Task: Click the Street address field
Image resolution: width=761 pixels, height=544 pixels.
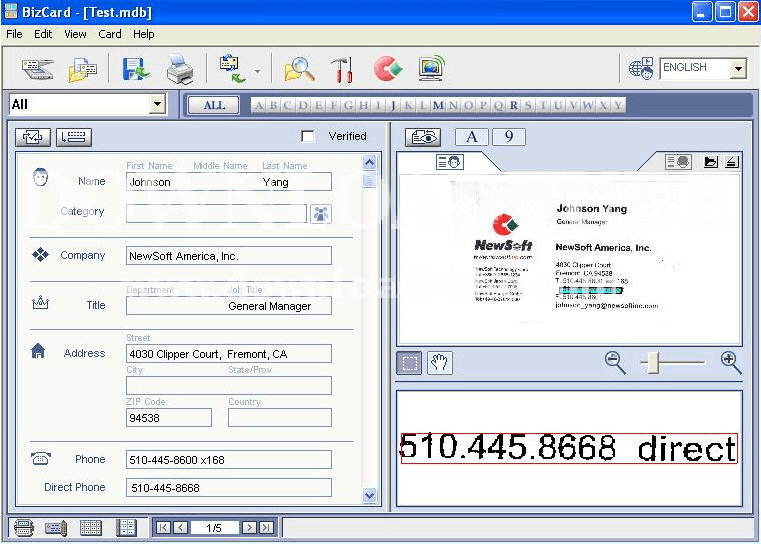Action: (229, 354)
